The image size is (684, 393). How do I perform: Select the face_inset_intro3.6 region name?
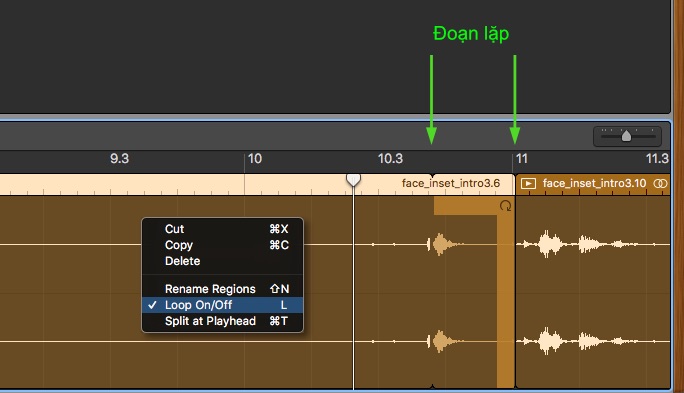pyautogui.click(x=451, y=183)
